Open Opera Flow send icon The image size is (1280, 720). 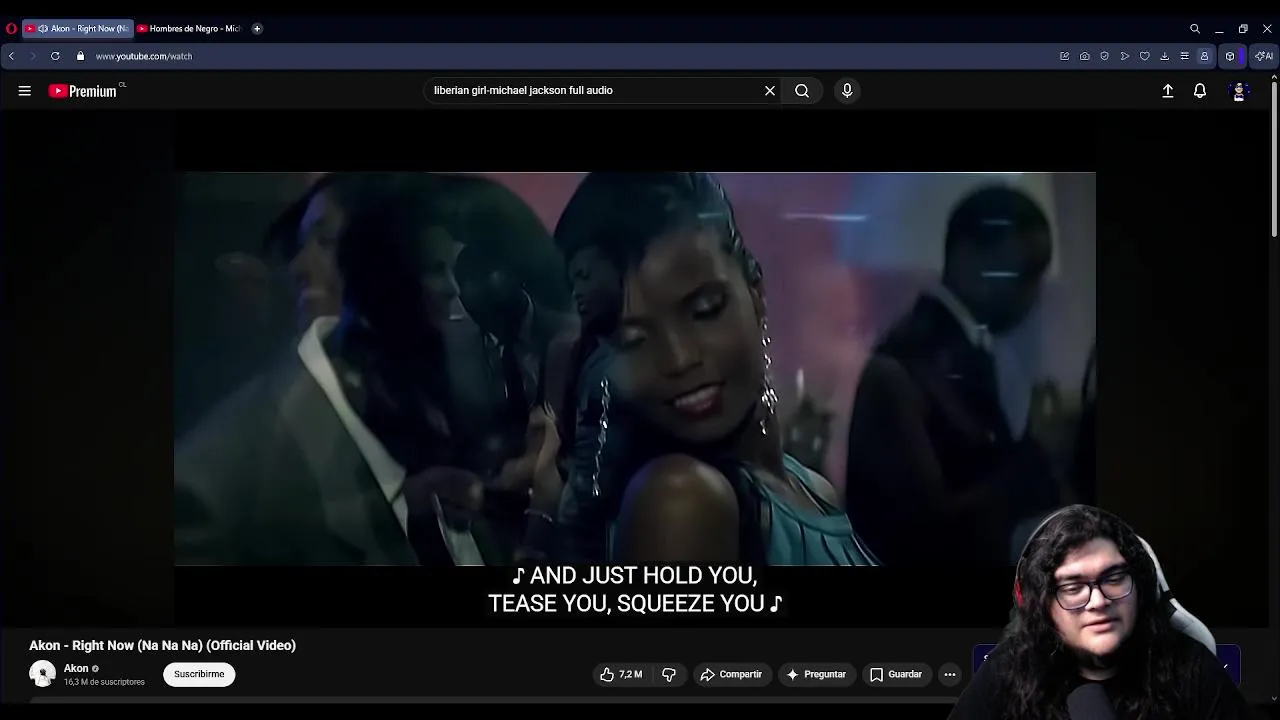[1125, 56]
